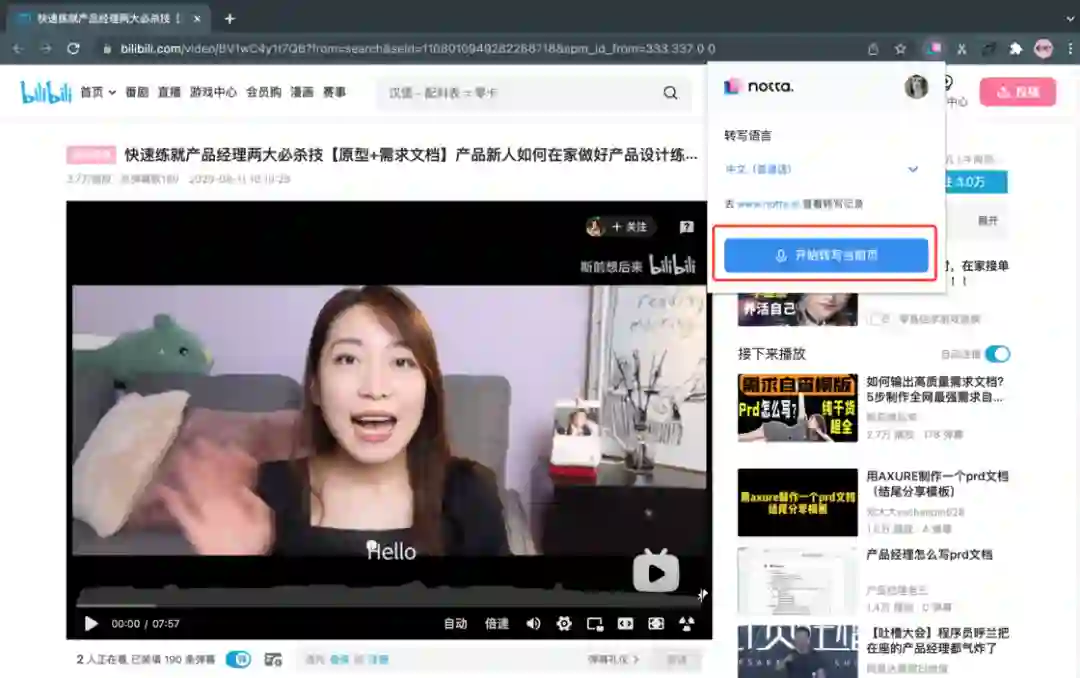Click 弹幕礼仪 link

(613, 659)
